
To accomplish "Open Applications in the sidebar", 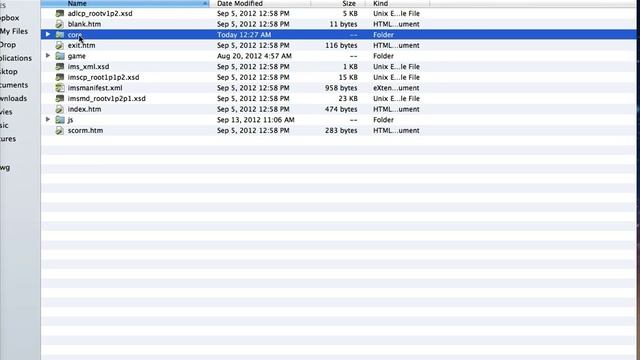I will coord(16,58).
